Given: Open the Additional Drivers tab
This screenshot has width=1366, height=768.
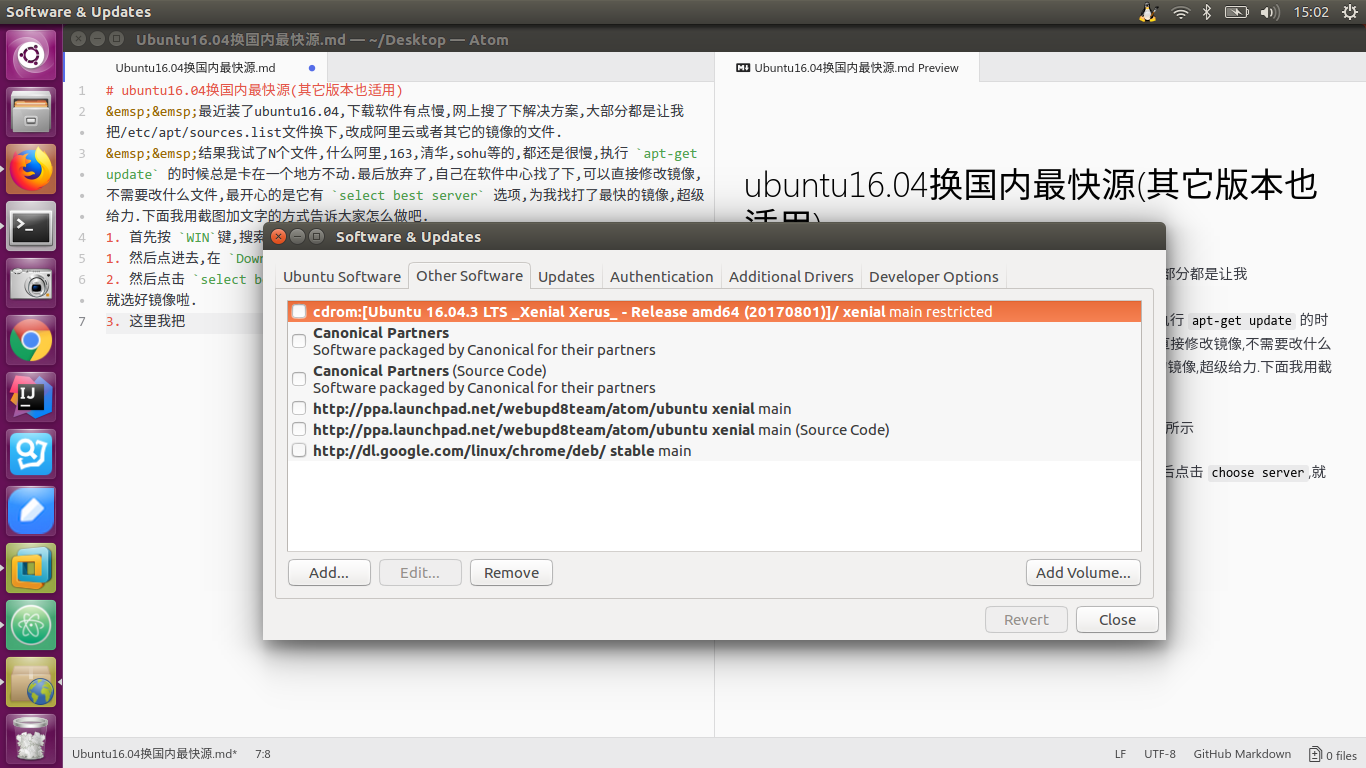Looking at the screenshot, I should tap(791, 277).
